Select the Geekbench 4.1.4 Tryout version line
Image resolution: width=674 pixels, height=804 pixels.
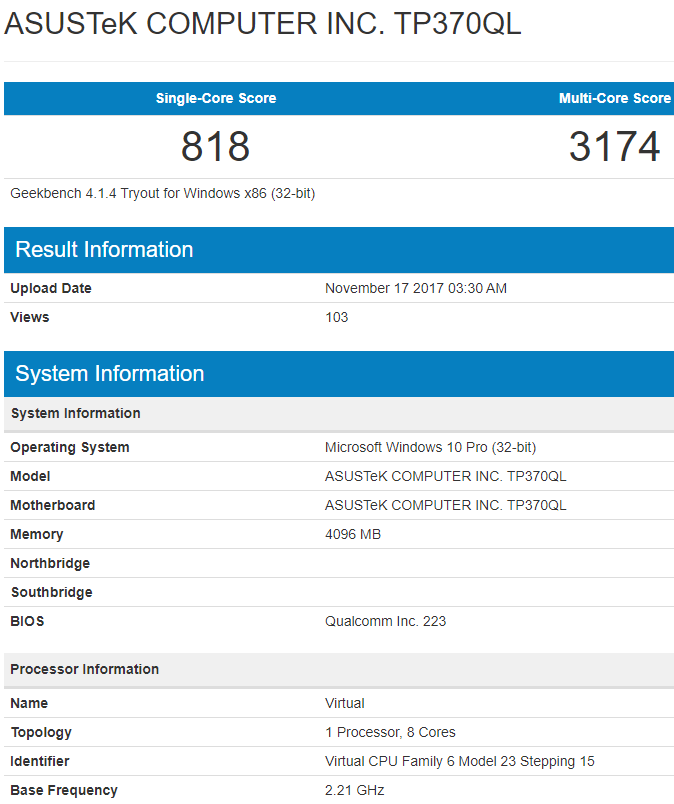[163, 193]
